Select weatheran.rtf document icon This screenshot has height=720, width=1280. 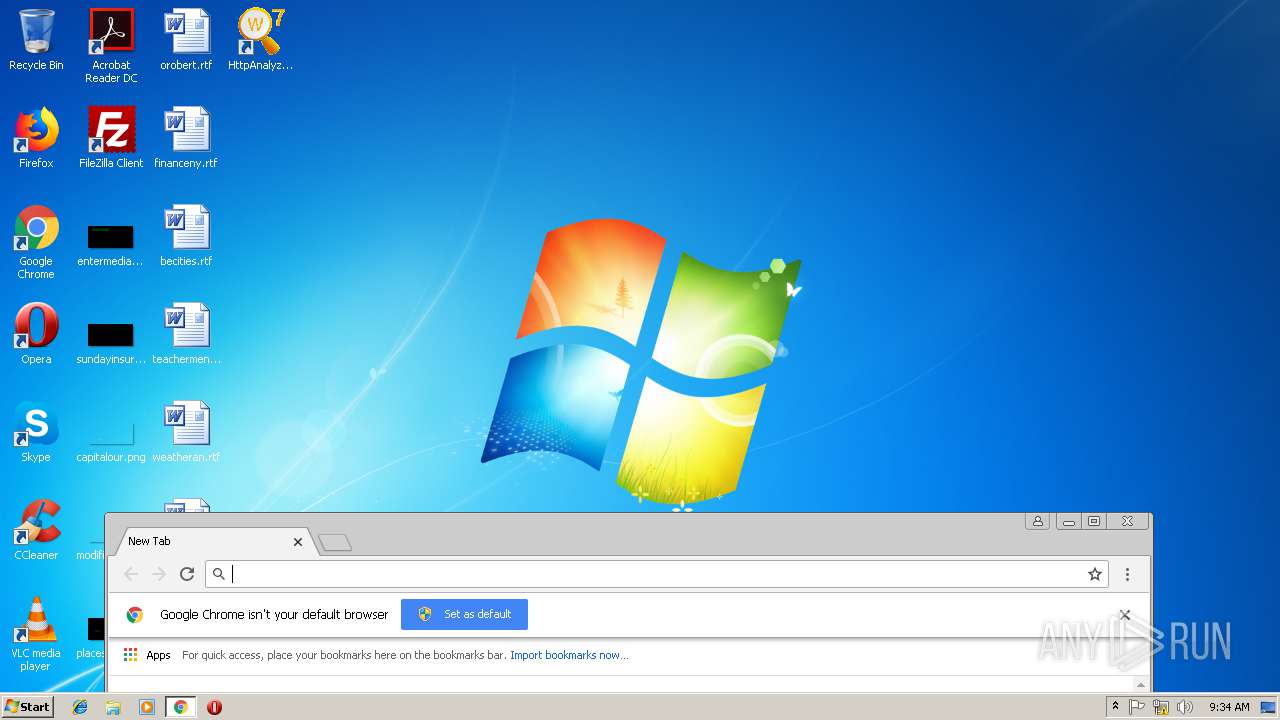[186, 432]
